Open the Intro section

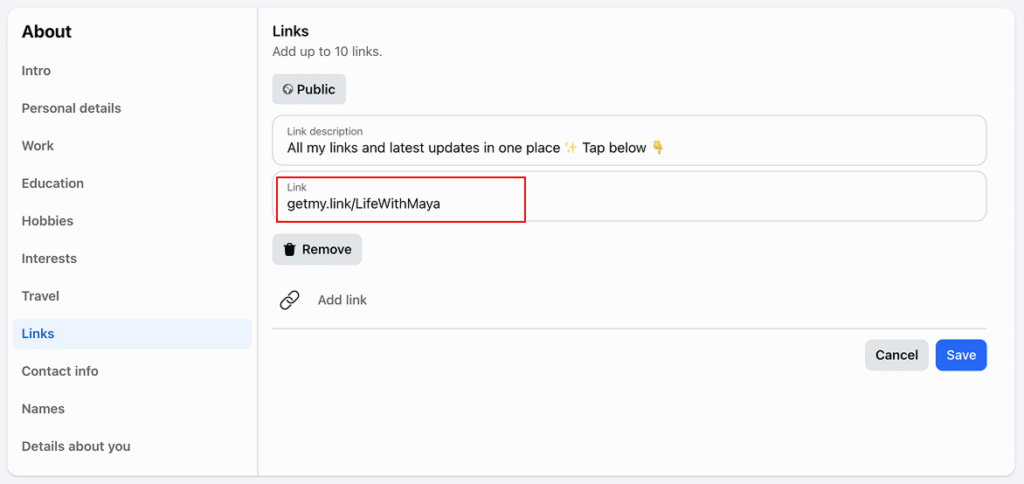(x=36, y=71)
